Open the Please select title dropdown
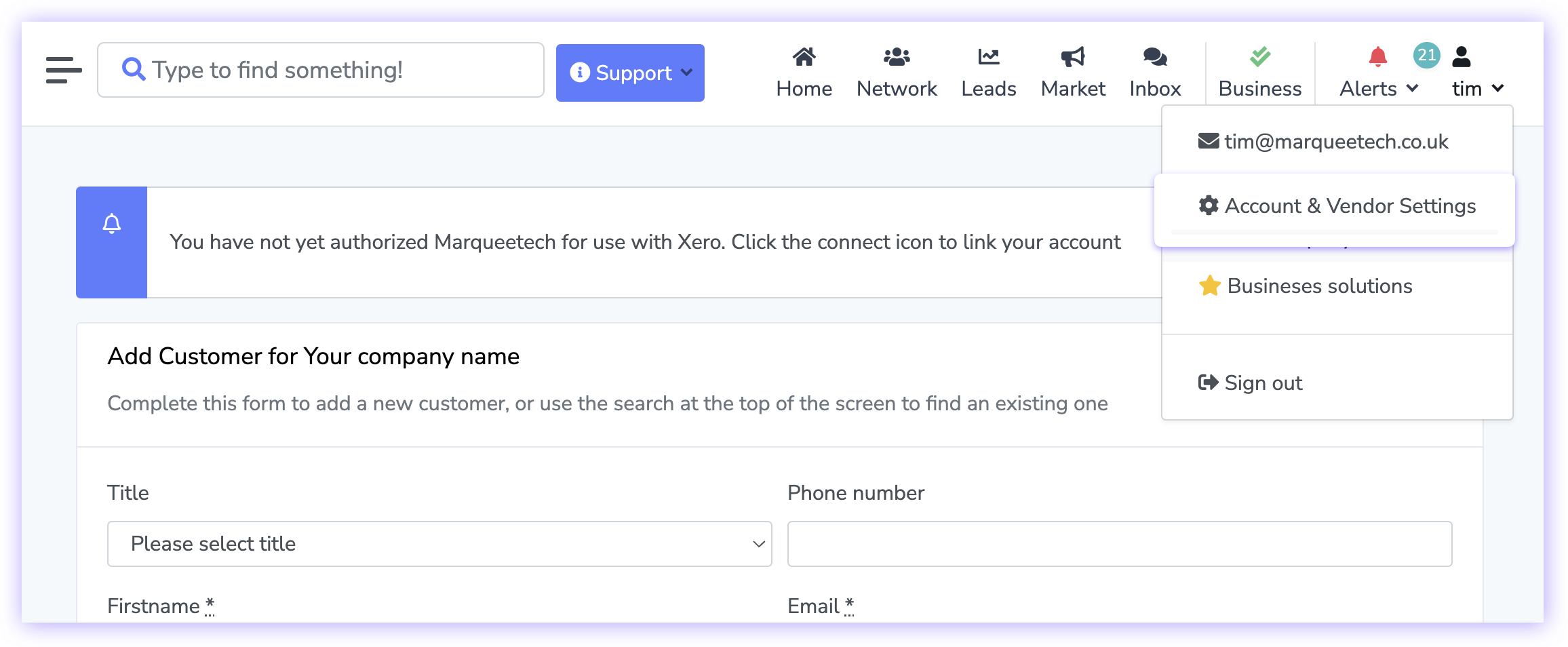This screenshot has width=1568, height=647. click(439, 544)
